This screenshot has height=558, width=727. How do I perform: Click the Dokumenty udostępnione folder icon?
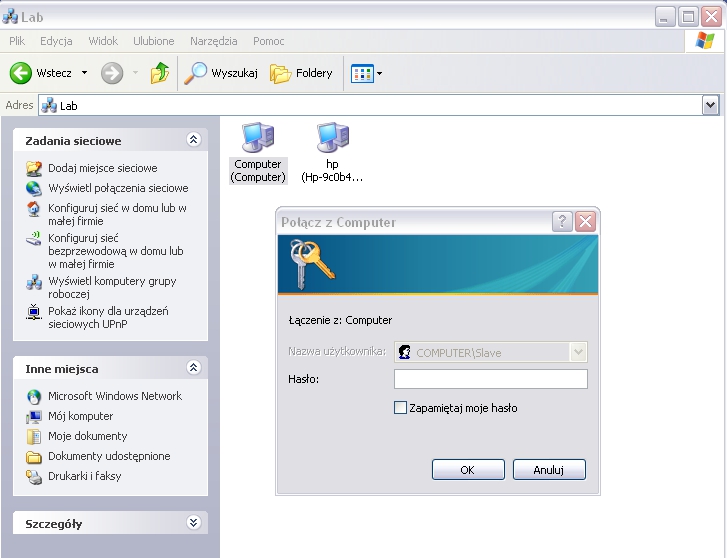[34, 457]
